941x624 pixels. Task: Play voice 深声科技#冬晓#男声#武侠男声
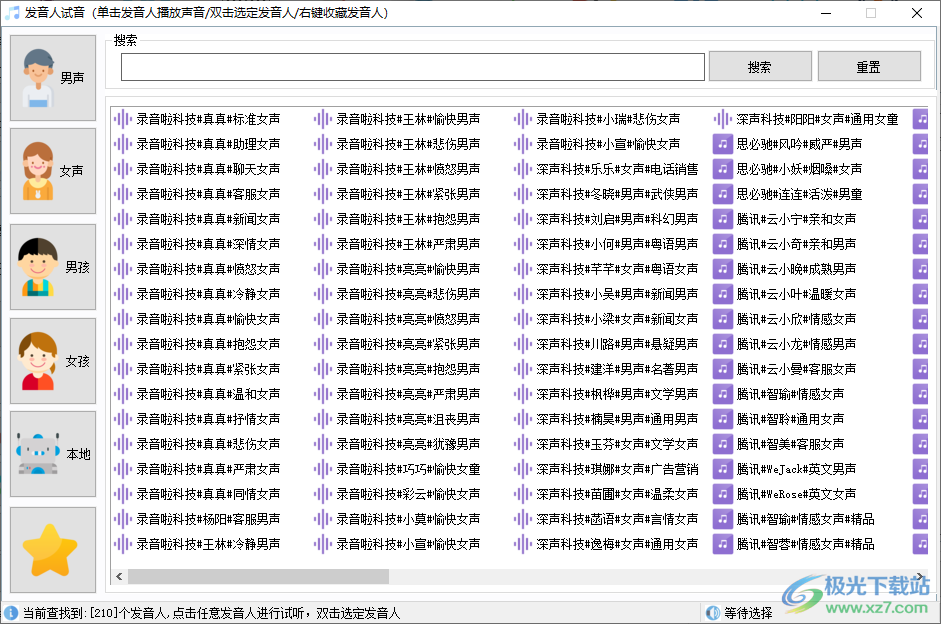[617, 194]
